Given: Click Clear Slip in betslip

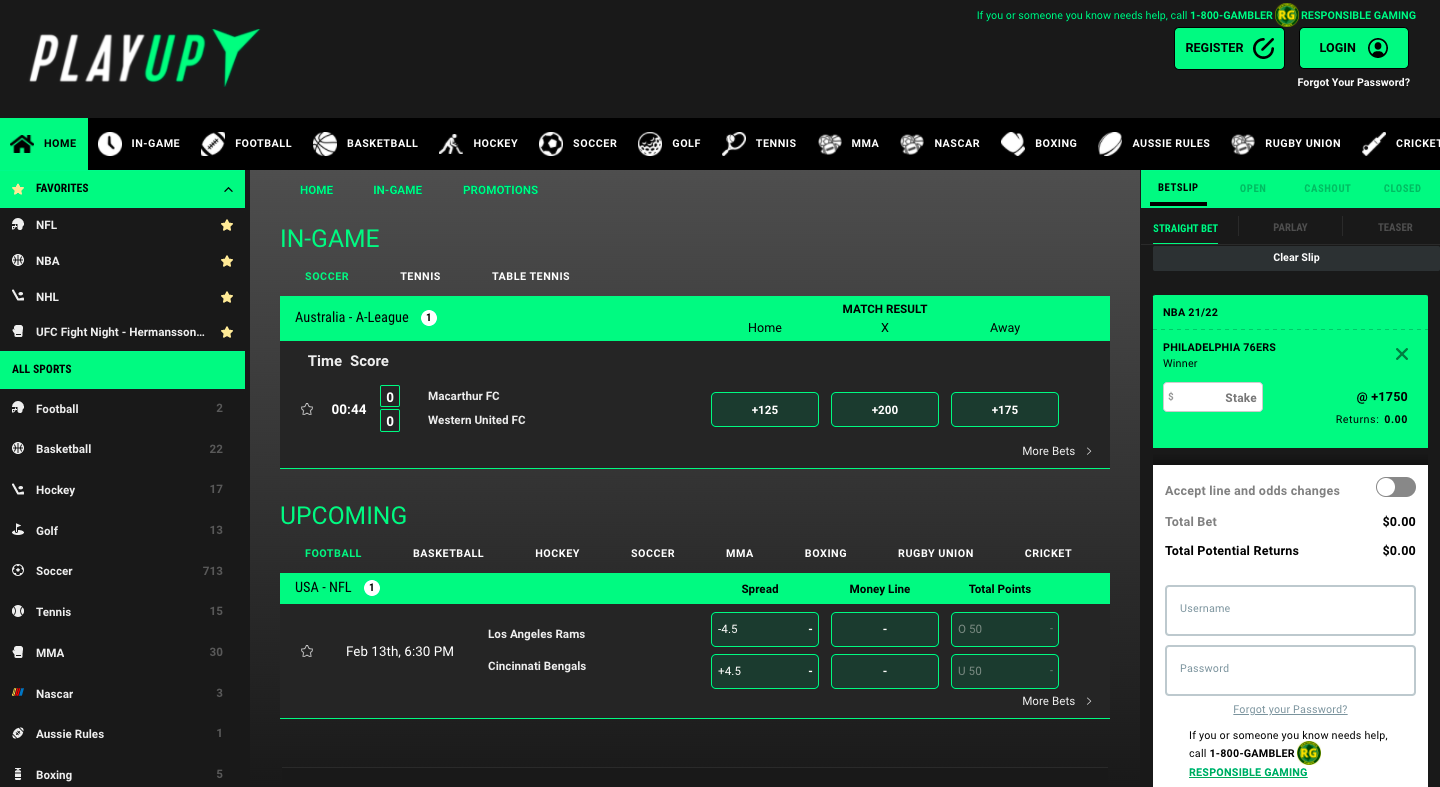Looking at the screenshot, I should [x=1295, y=257].
